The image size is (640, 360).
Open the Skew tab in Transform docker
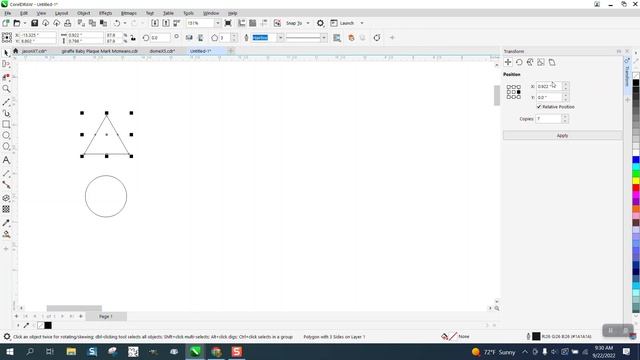click(x=552, y=62)
